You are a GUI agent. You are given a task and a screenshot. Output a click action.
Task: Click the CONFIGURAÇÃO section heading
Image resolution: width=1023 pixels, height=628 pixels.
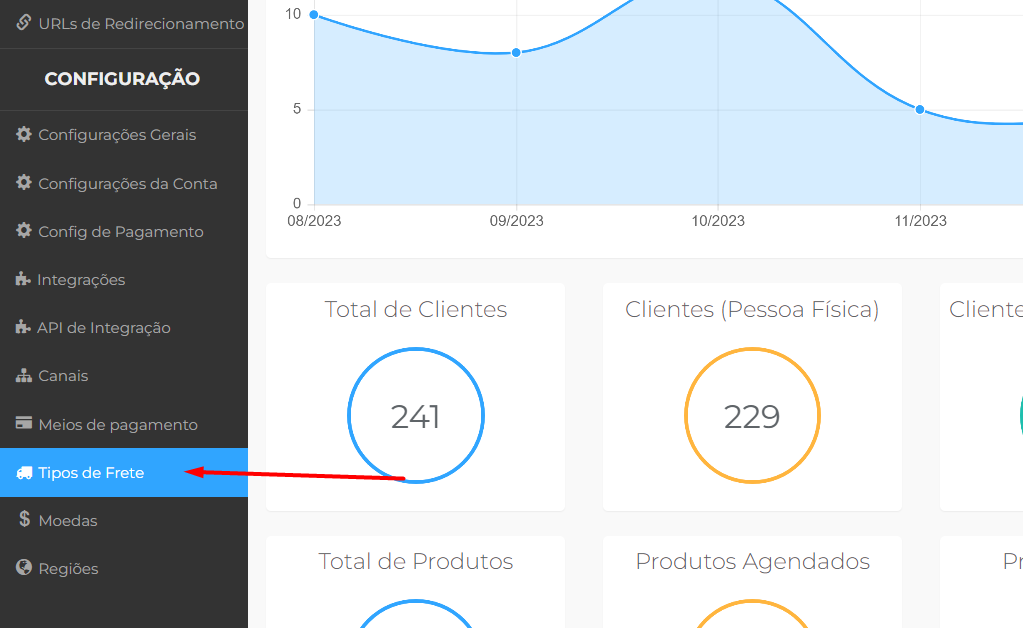click(122, 79)
